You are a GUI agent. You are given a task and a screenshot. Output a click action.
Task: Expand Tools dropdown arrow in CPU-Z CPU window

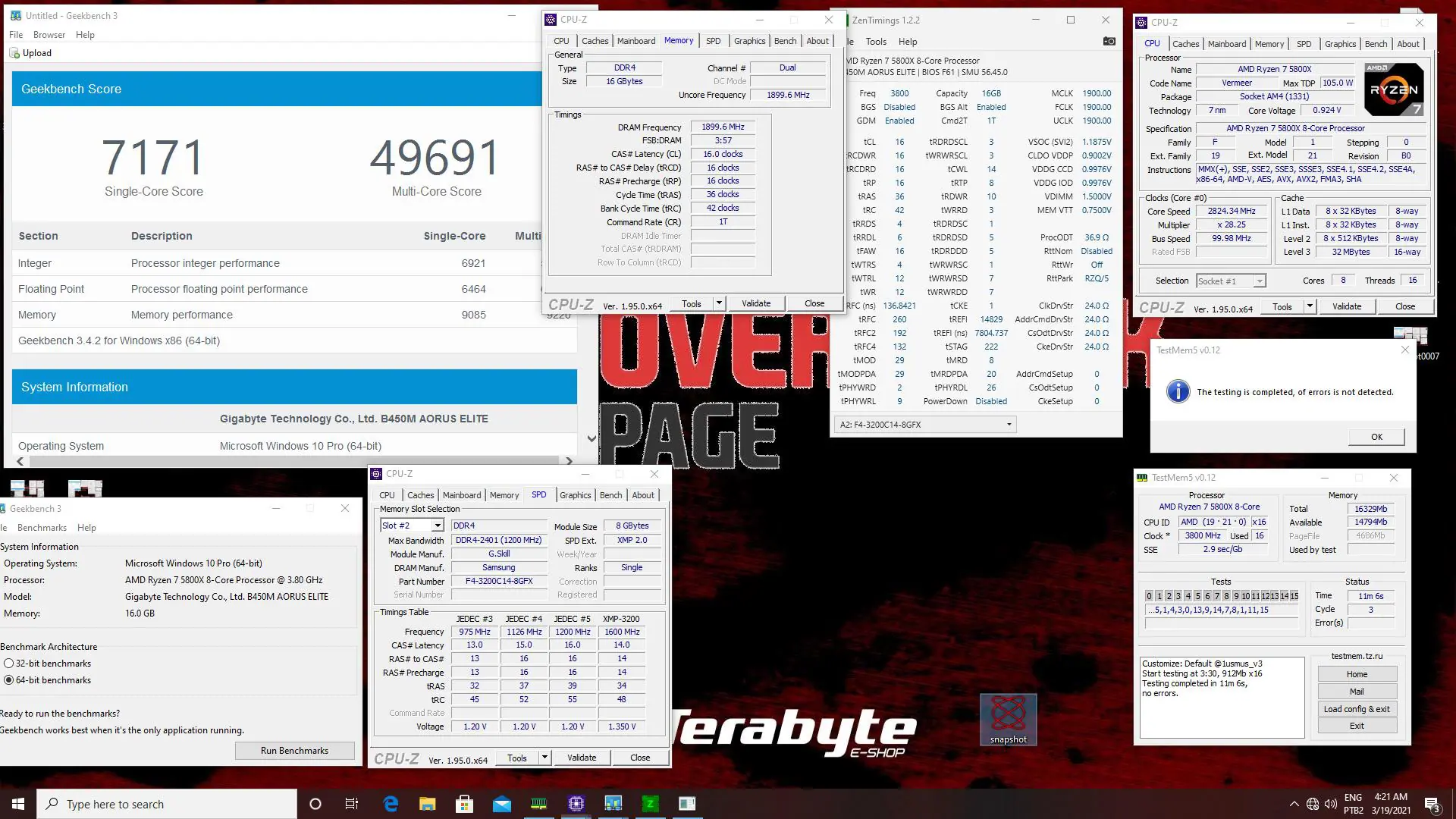(1310, 306)
